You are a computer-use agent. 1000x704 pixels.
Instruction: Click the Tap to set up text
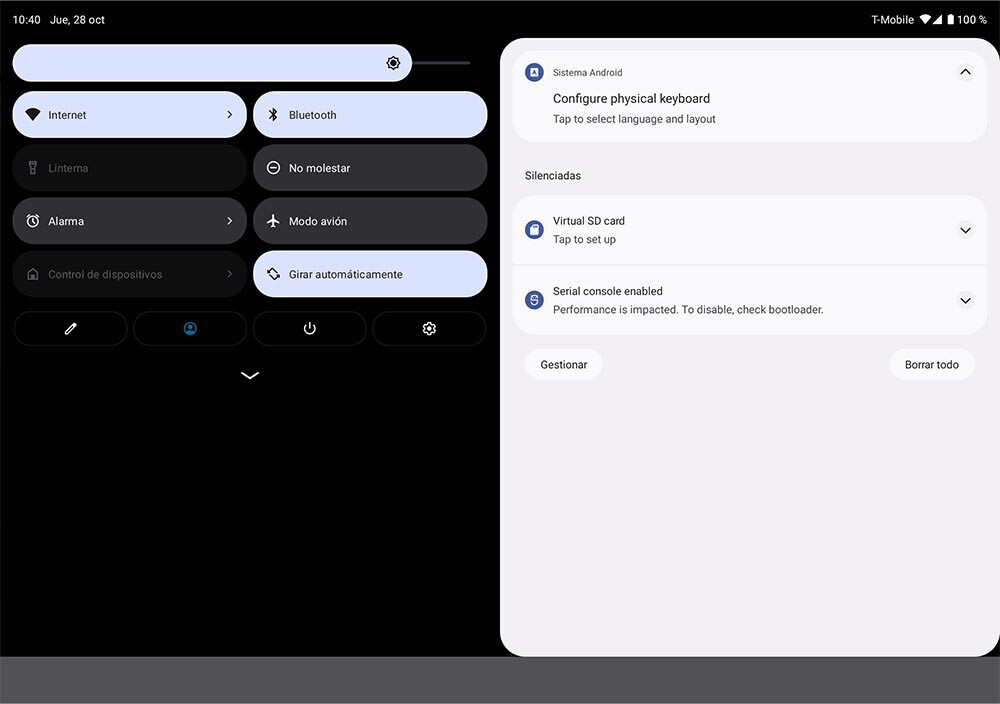[x=584, y=240]
